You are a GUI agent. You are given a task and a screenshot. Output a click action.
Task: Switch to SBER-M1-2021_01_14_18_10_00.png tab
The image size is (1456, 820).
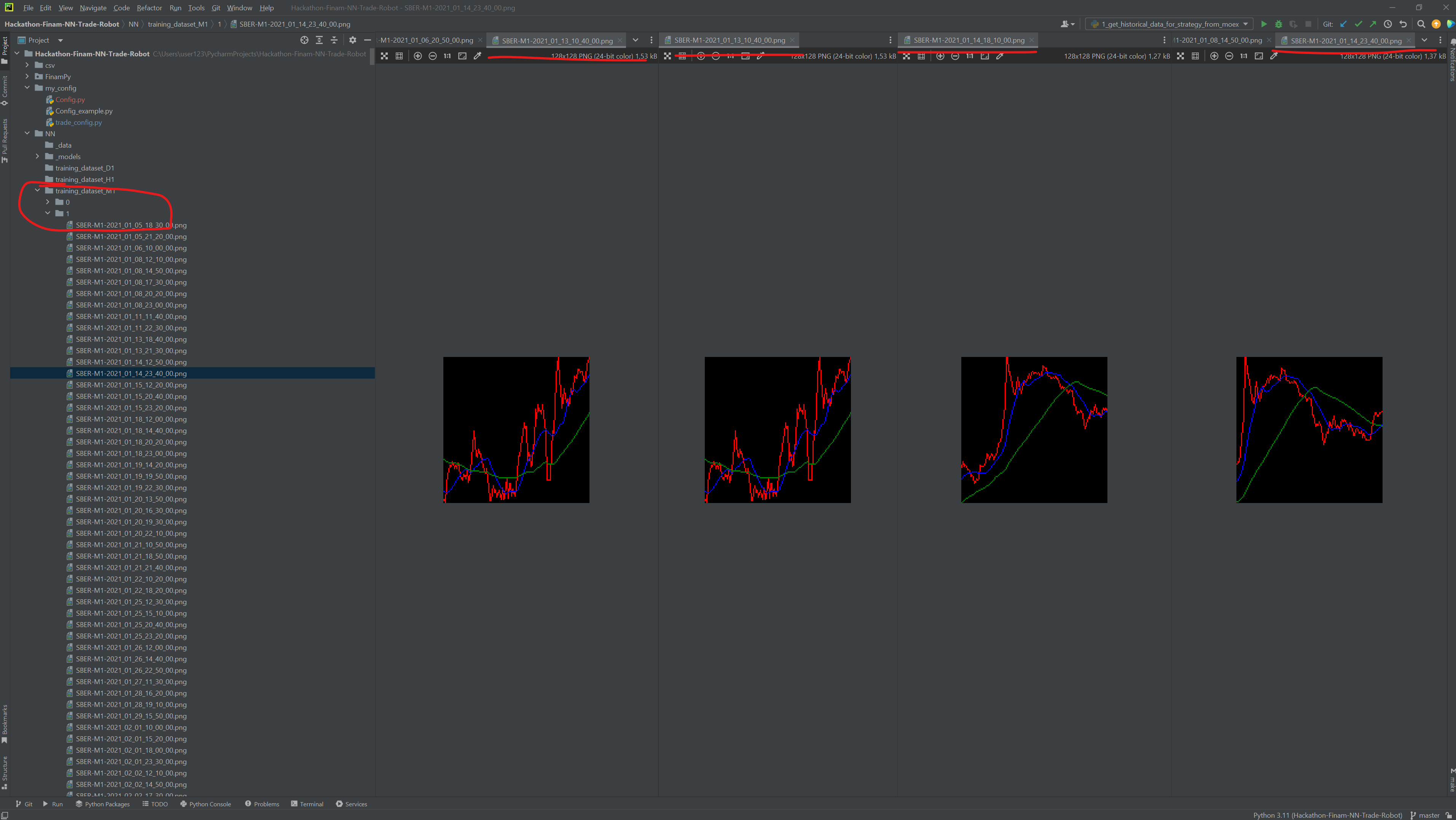click(968, 40)
